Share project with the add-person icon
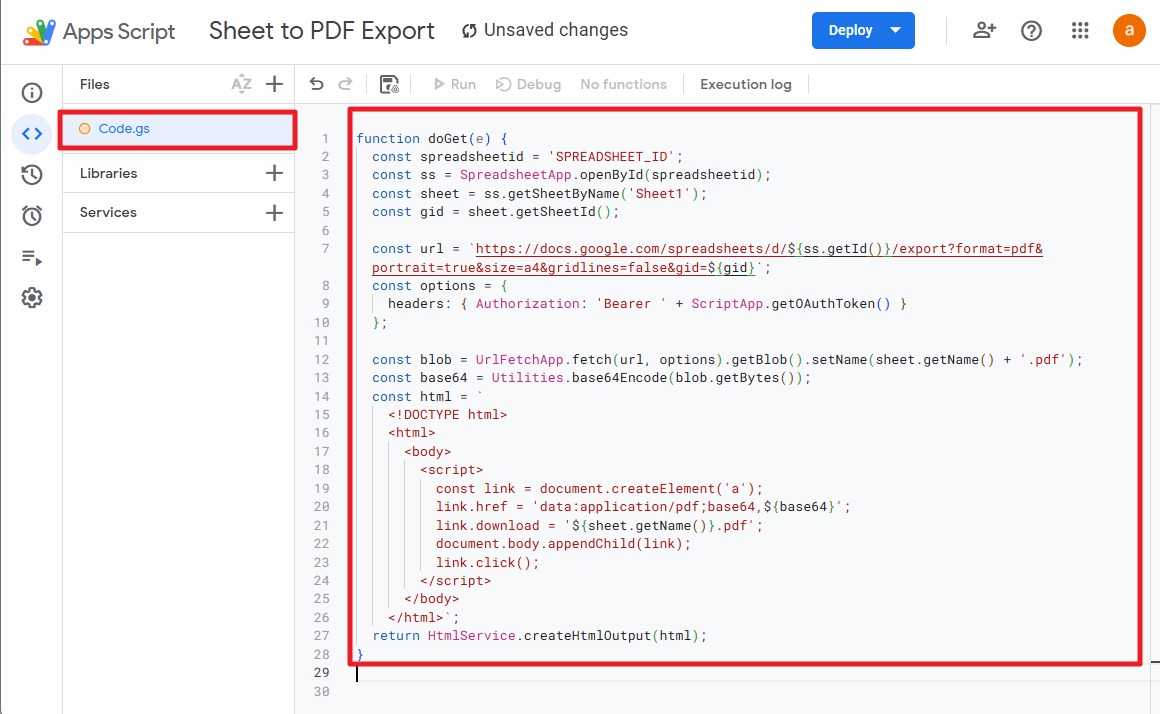This screenshot has height=714, width=1160. pos(984,30)
